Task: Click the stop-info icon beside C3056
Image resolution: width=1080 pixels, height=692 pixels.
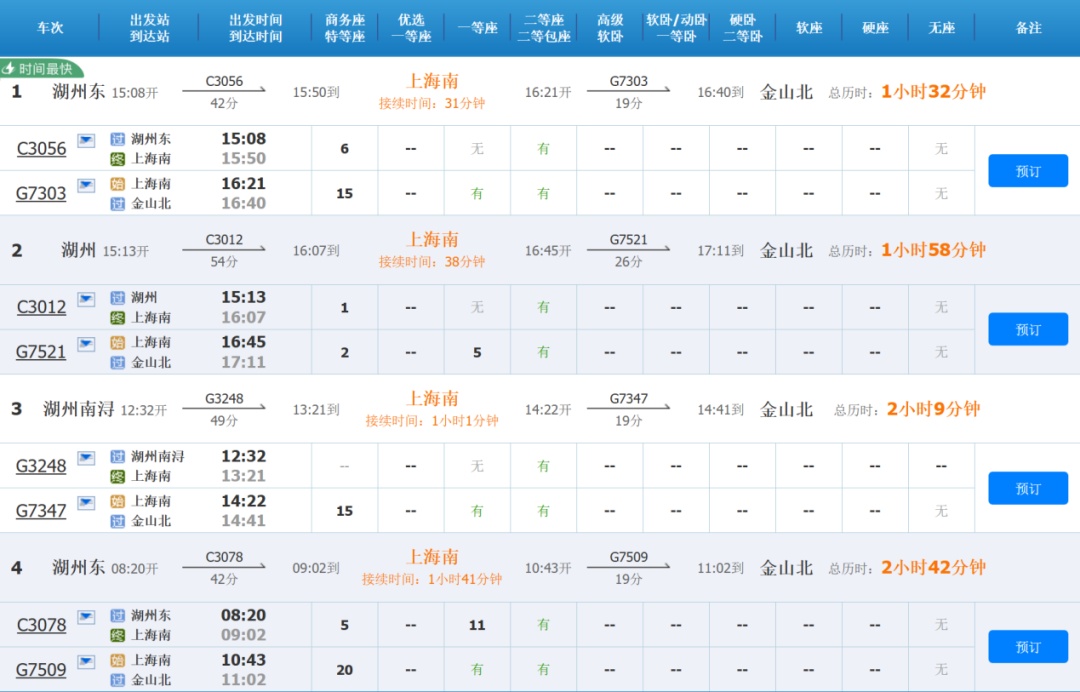Action: (86, 140)
